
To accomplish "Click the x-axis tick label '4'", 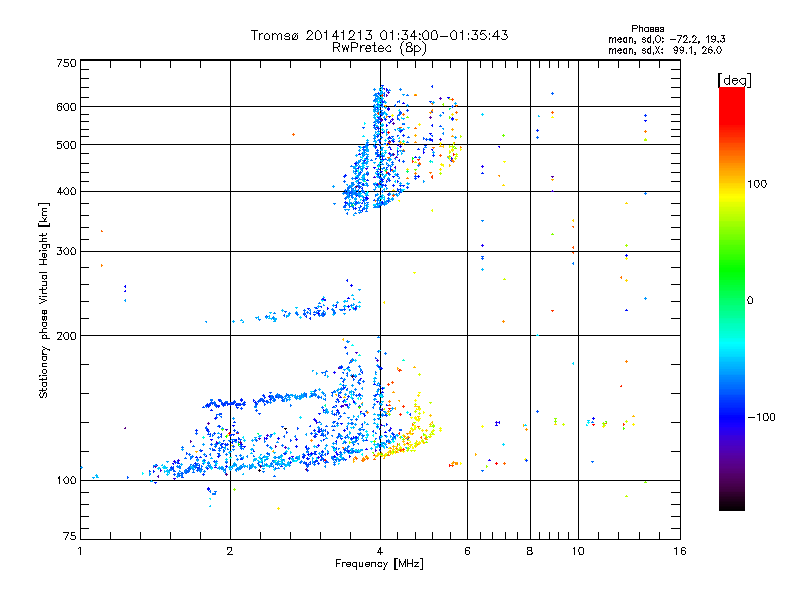I will (x=380, y=551).
